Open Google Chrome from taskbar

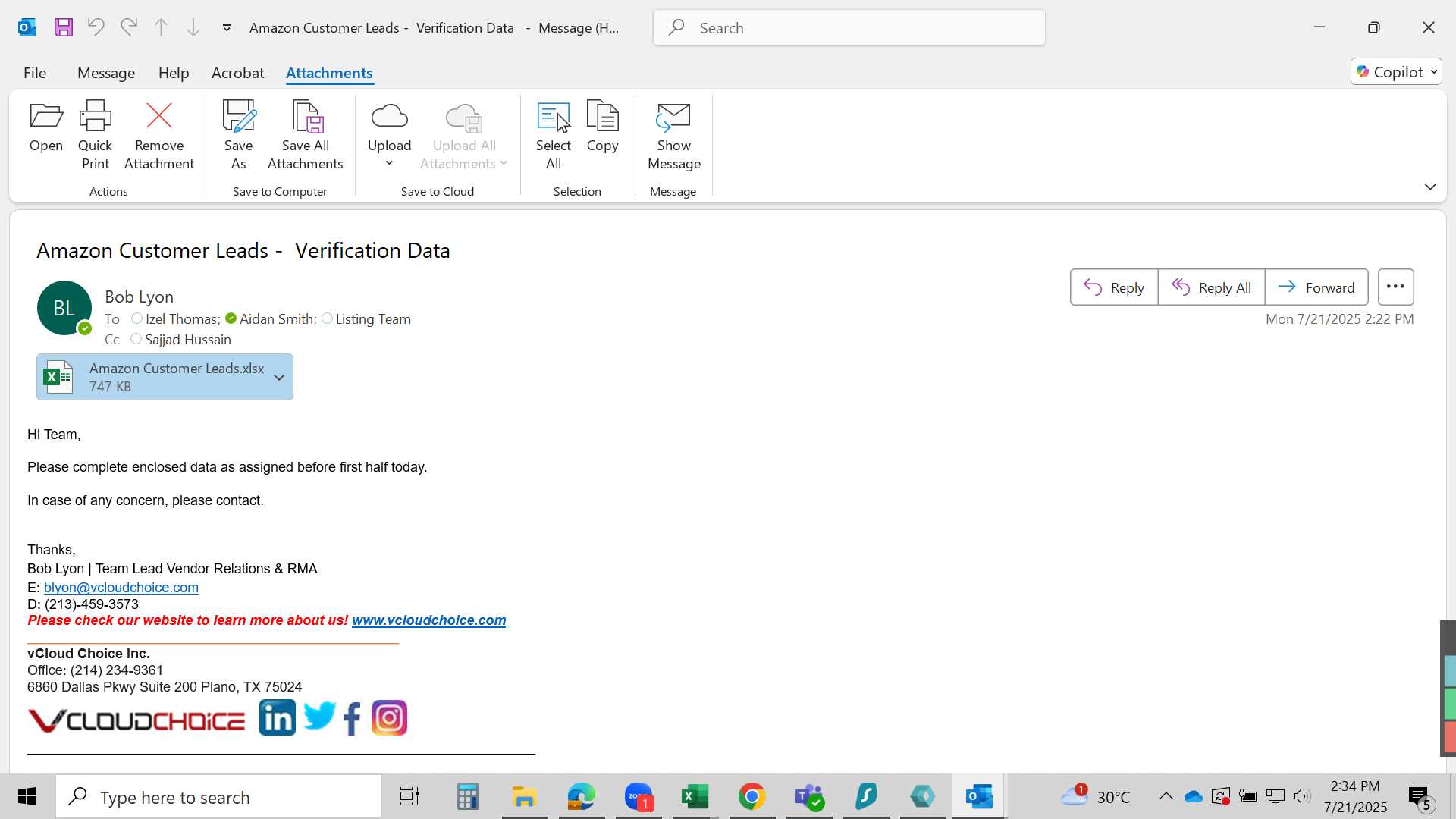[x=752, y=796]
